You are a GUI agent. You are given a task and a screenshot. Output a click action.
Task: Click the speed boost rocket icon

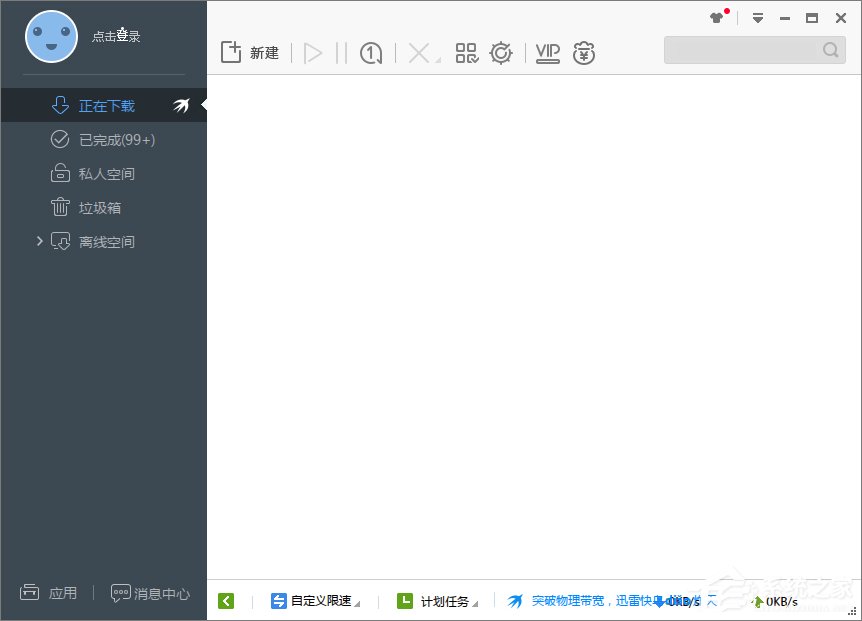click(x=182, y=104)
